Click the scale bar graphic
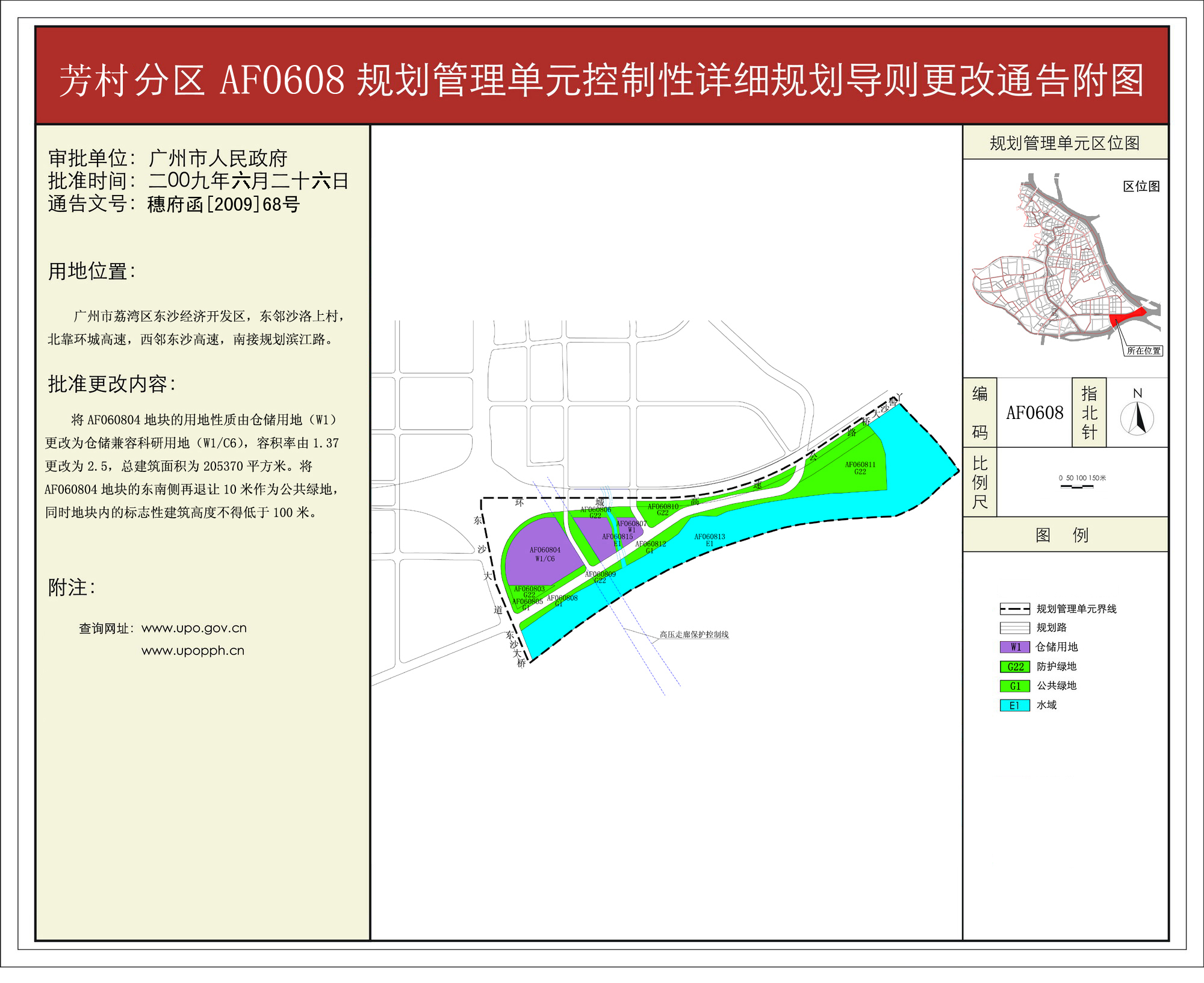 click(x=1077, y=486)
